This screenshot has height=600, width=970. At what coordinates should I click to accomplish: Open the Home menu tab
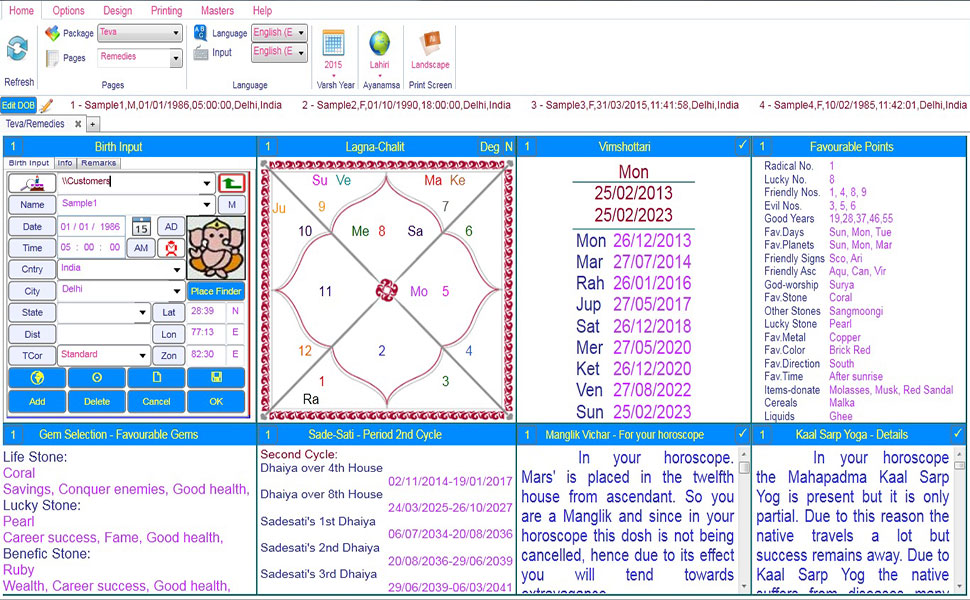(x=21, y=11)
